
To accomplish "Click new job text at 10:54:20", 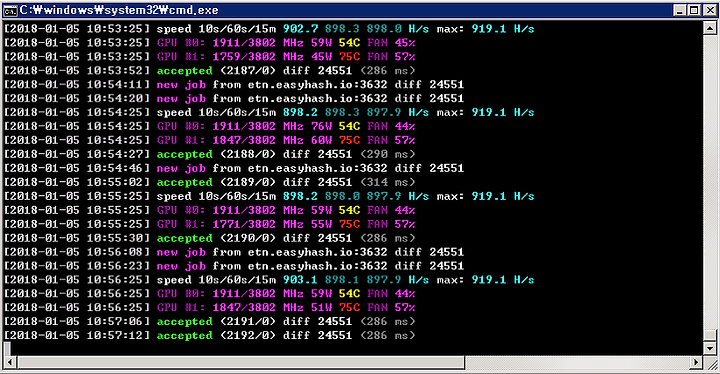I will click(x=181, y=98).
